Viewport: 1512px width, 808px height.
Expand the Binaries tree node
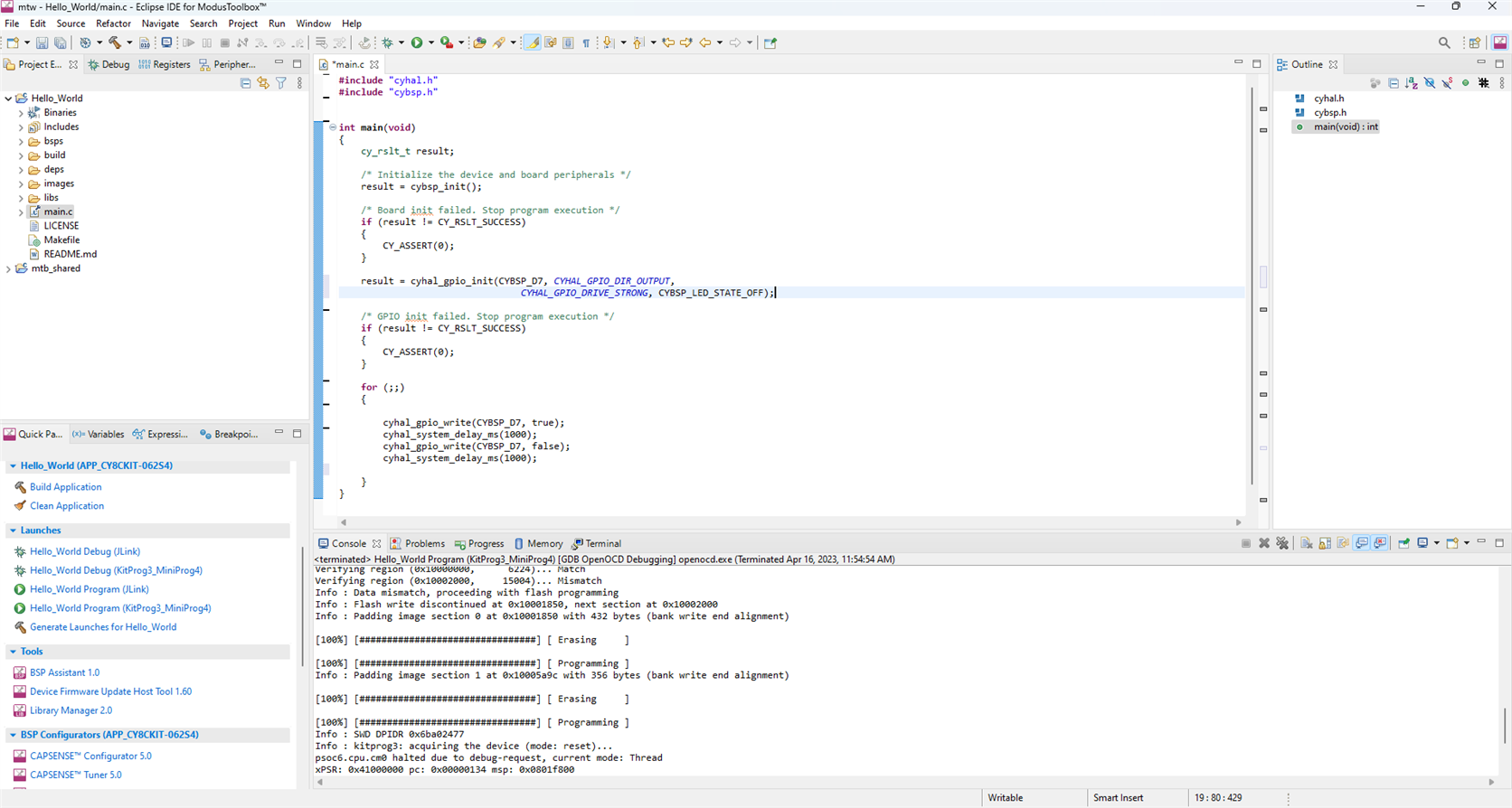(x=21, y=113)
